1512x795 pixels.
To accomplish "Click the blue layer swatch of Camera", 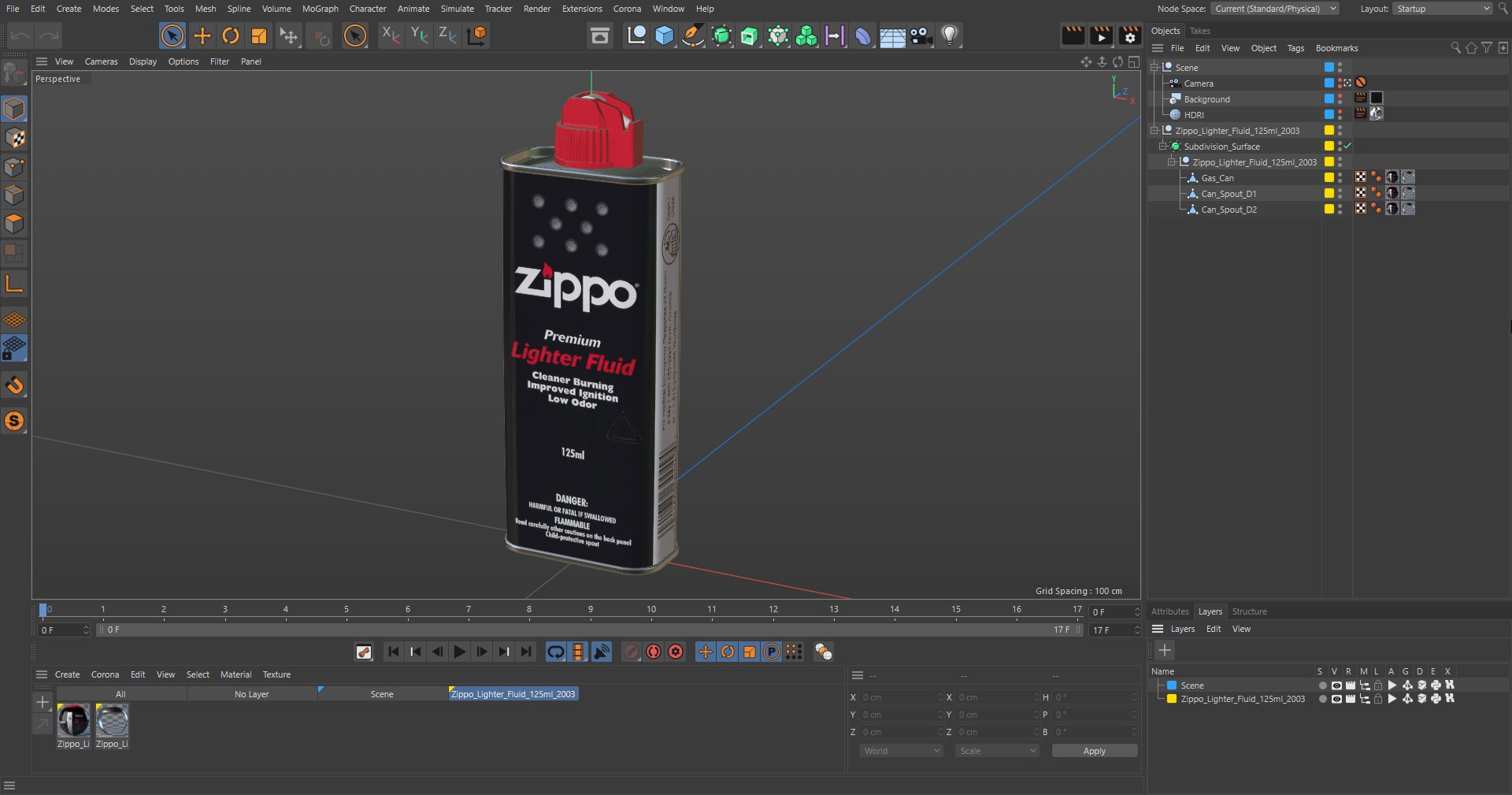I will [x=1329, y=83].
